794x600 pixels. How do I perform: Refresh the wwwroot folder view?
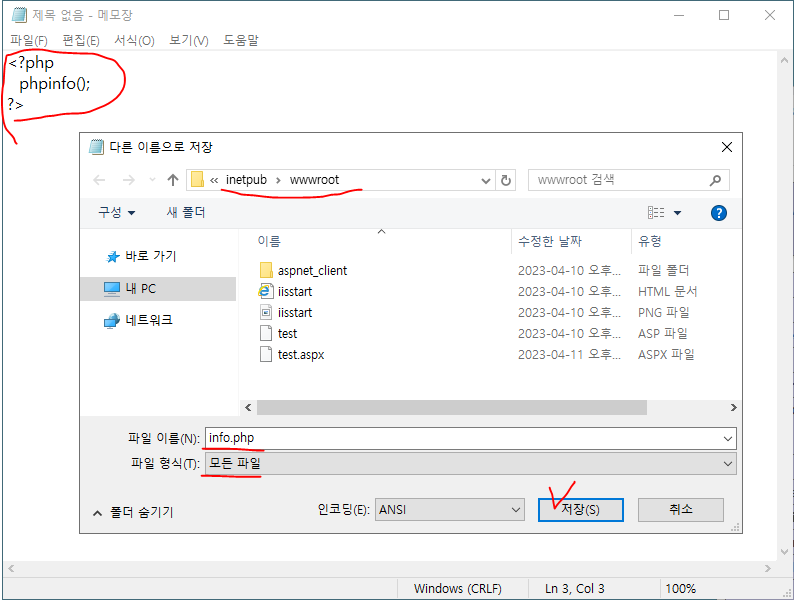tap(505, 180)
